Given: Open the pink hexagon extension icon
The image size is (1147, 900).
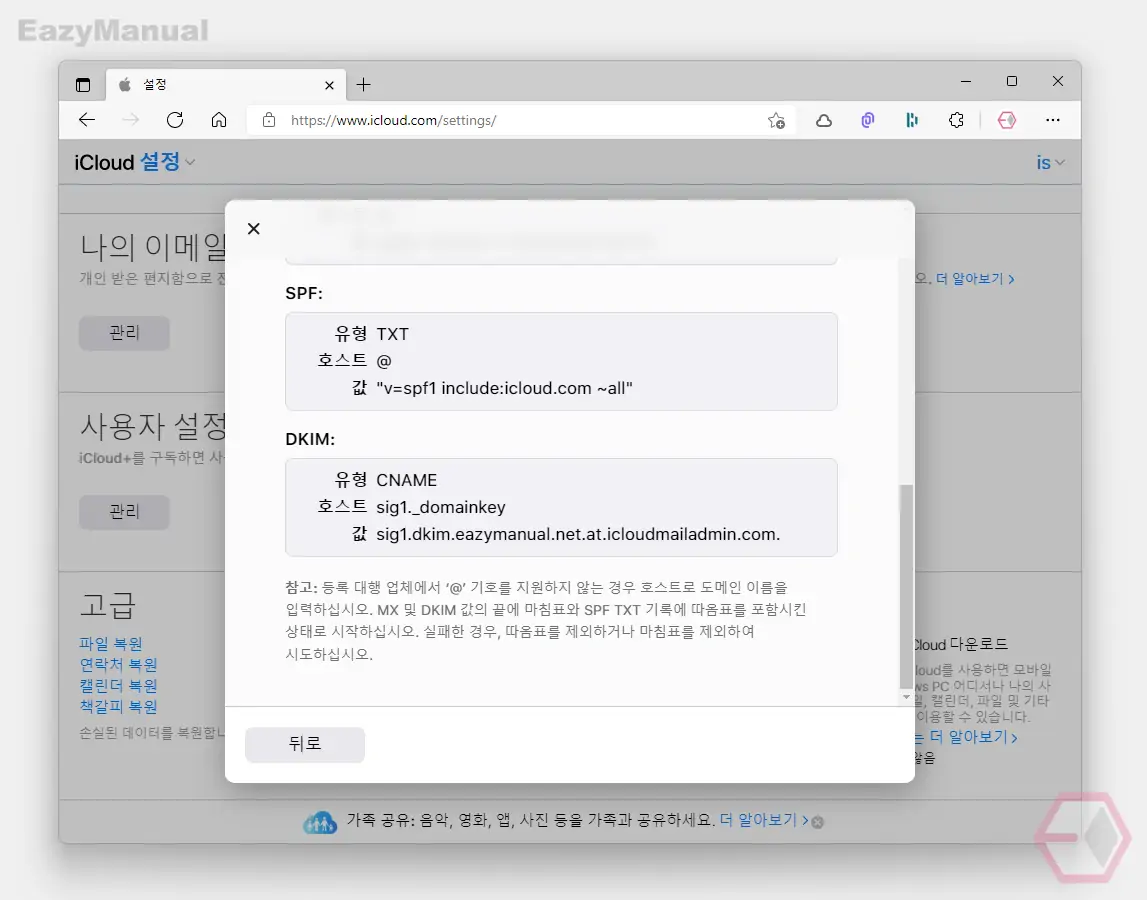Looking at the screenshot, I should click(1007, 121).
